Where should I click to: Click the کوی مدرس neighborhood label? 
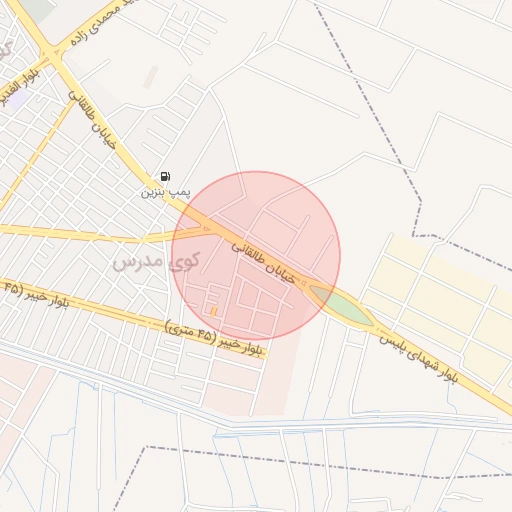[156, 261]
